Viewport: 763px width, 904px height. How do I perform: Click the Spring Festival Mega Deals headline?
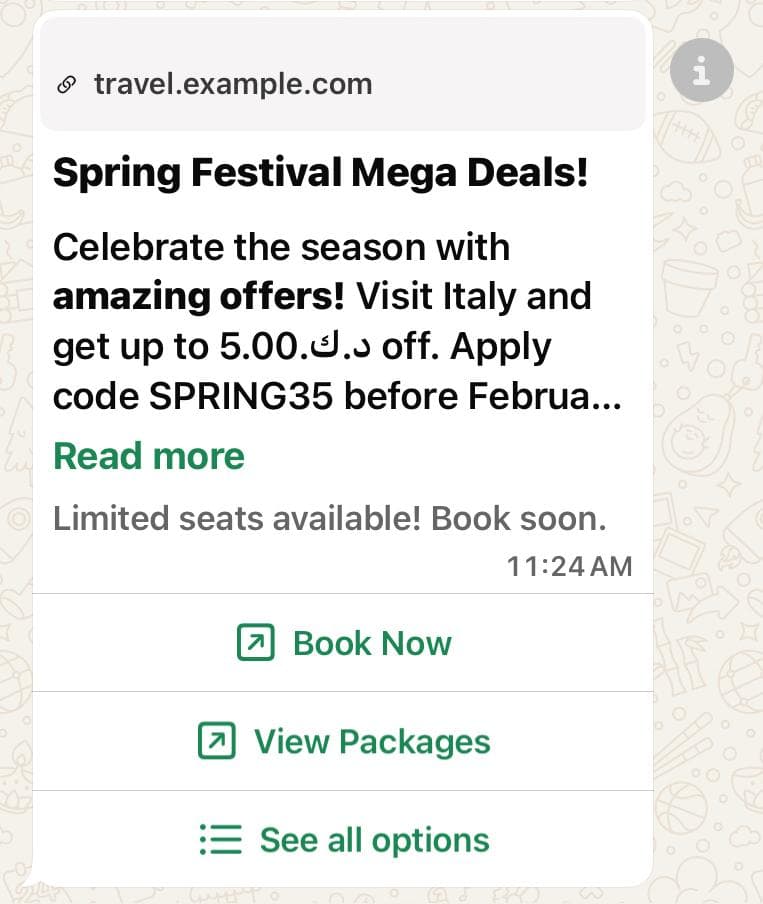[322, 171]
